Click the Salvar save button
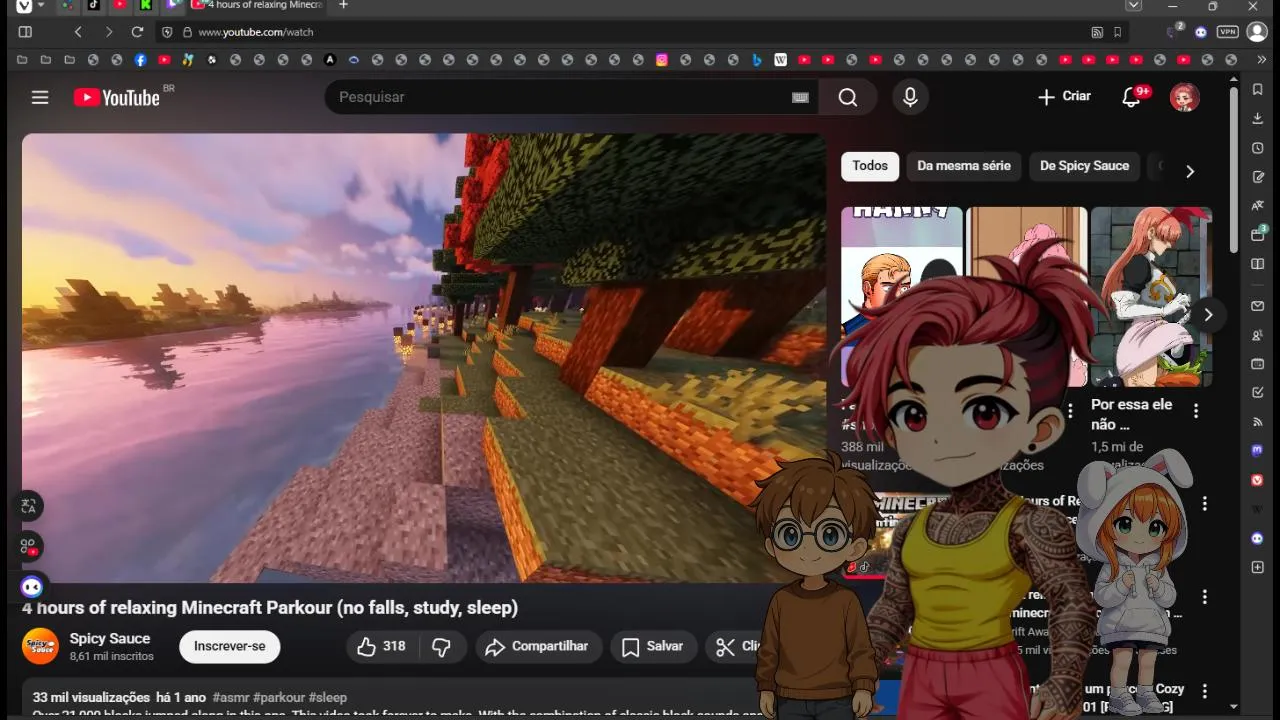This screenshot has height=720, width=1280. [x=653, y=646]
